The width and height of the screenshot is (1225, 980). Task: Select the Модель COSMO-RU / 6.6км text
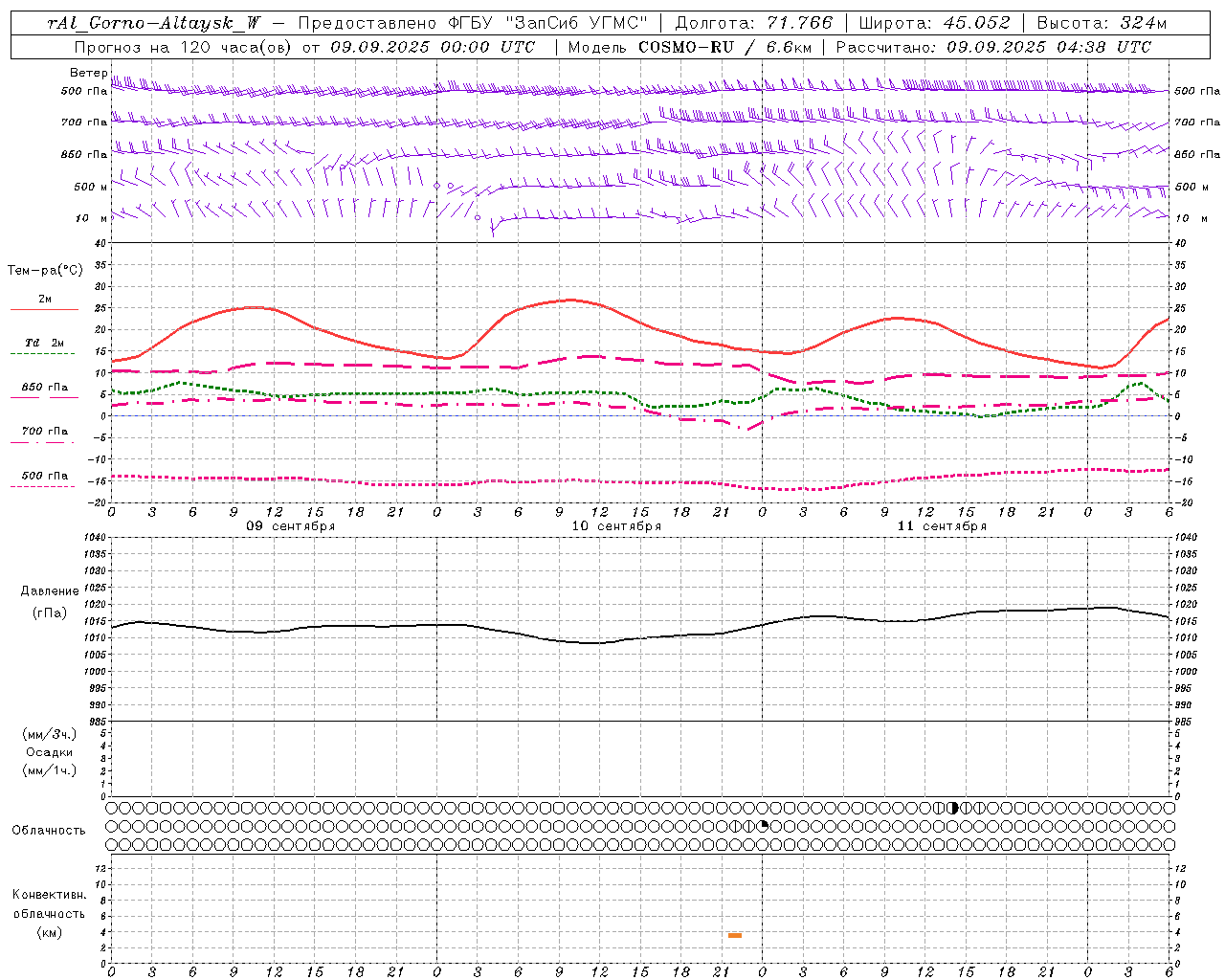[690, 47]
